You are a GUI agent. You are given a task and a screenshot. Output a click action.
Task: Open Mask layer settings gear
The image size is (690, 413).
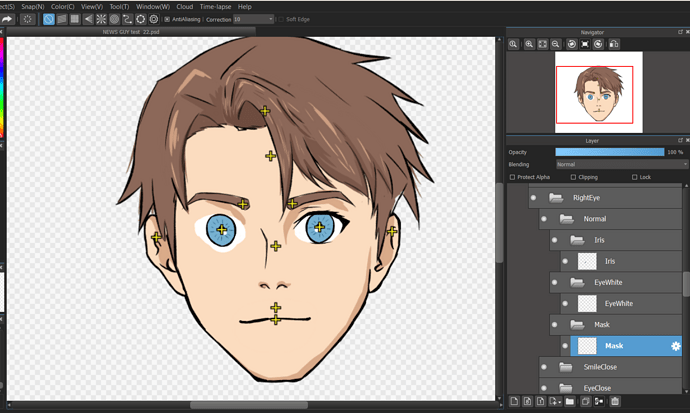(x=675, y=346)
